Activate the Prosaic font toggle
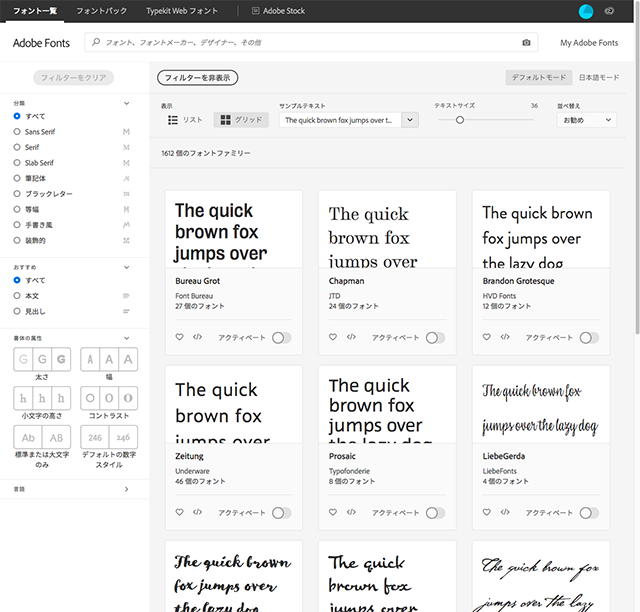Image resolution: width=640 pixels, height=612 pixels. [x=436, y=513]
